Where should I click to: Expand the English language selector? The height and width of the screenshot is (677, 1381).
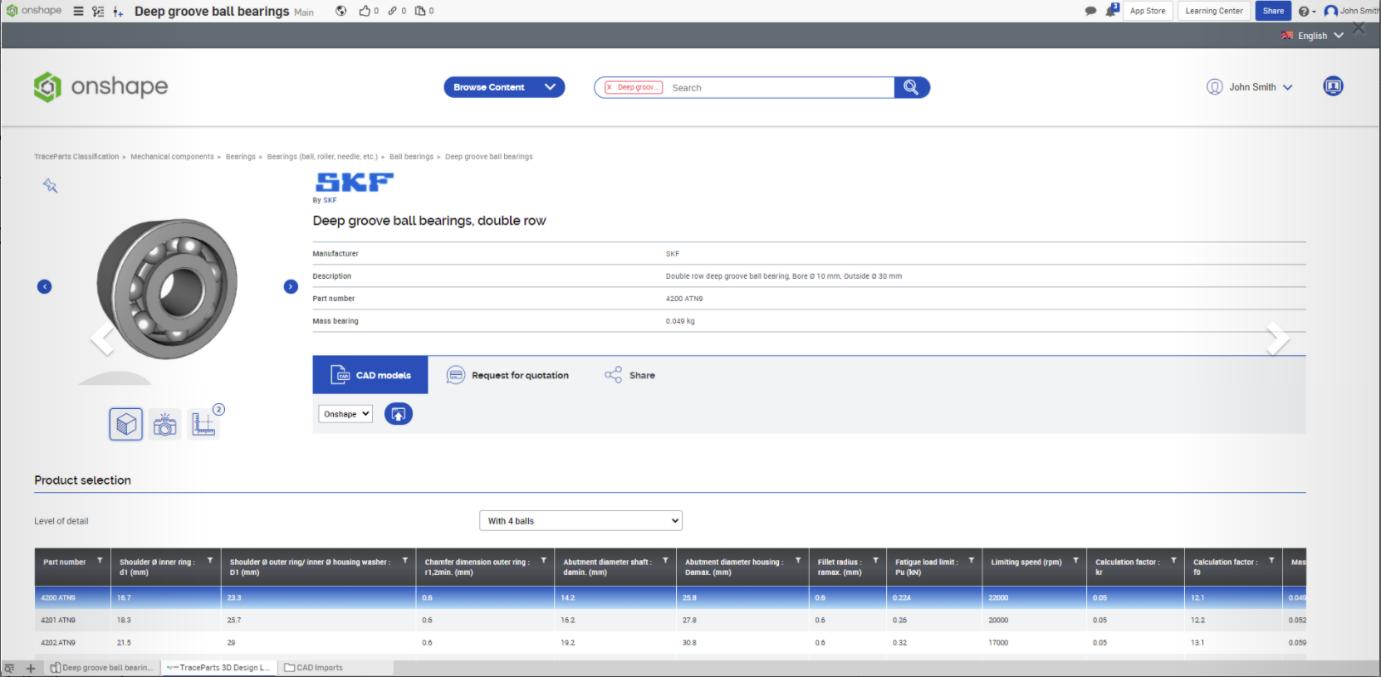click(1313, 36)
